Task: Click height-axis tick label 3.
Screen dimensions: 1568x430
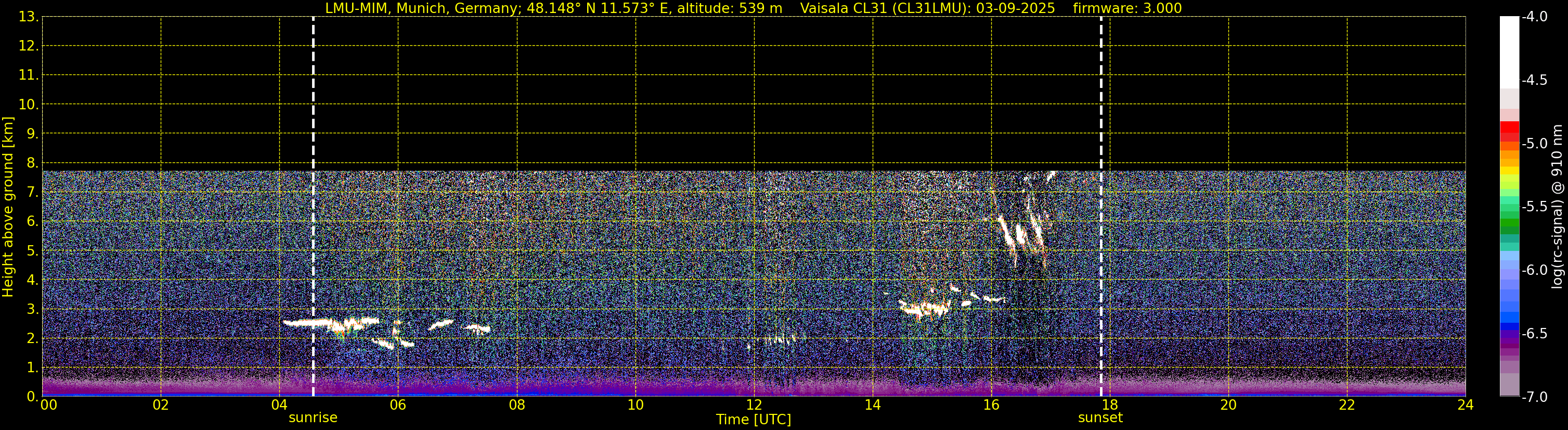Action: pos(32,309)
